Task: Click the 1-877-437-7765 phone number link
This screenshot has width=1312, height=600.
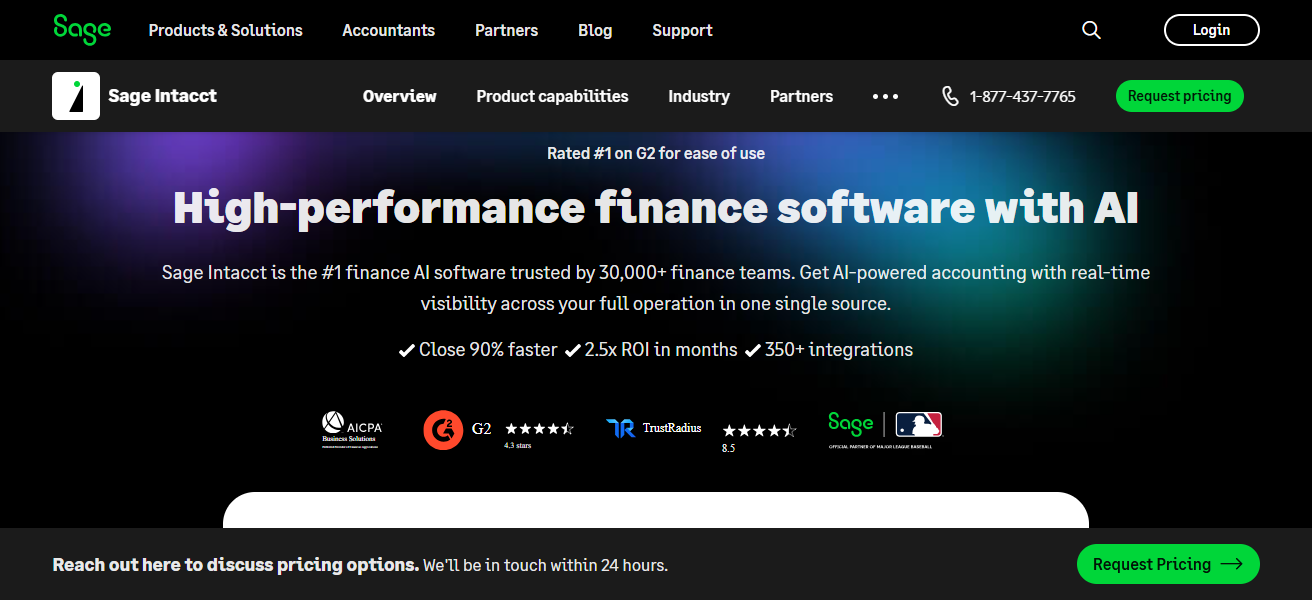Action: click(x=1021, y=96)
